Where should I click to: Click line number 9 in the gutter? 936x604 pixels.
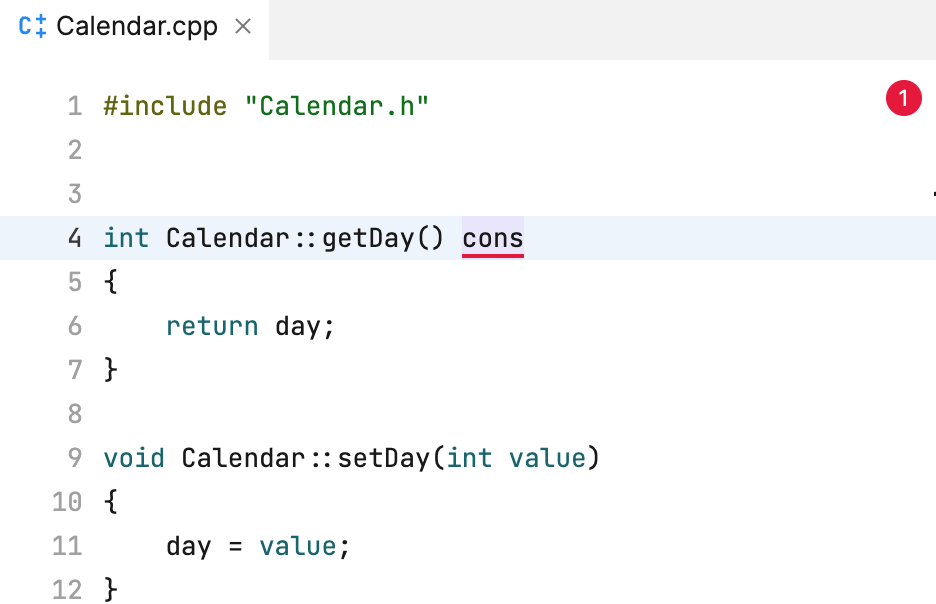point(74,457)
